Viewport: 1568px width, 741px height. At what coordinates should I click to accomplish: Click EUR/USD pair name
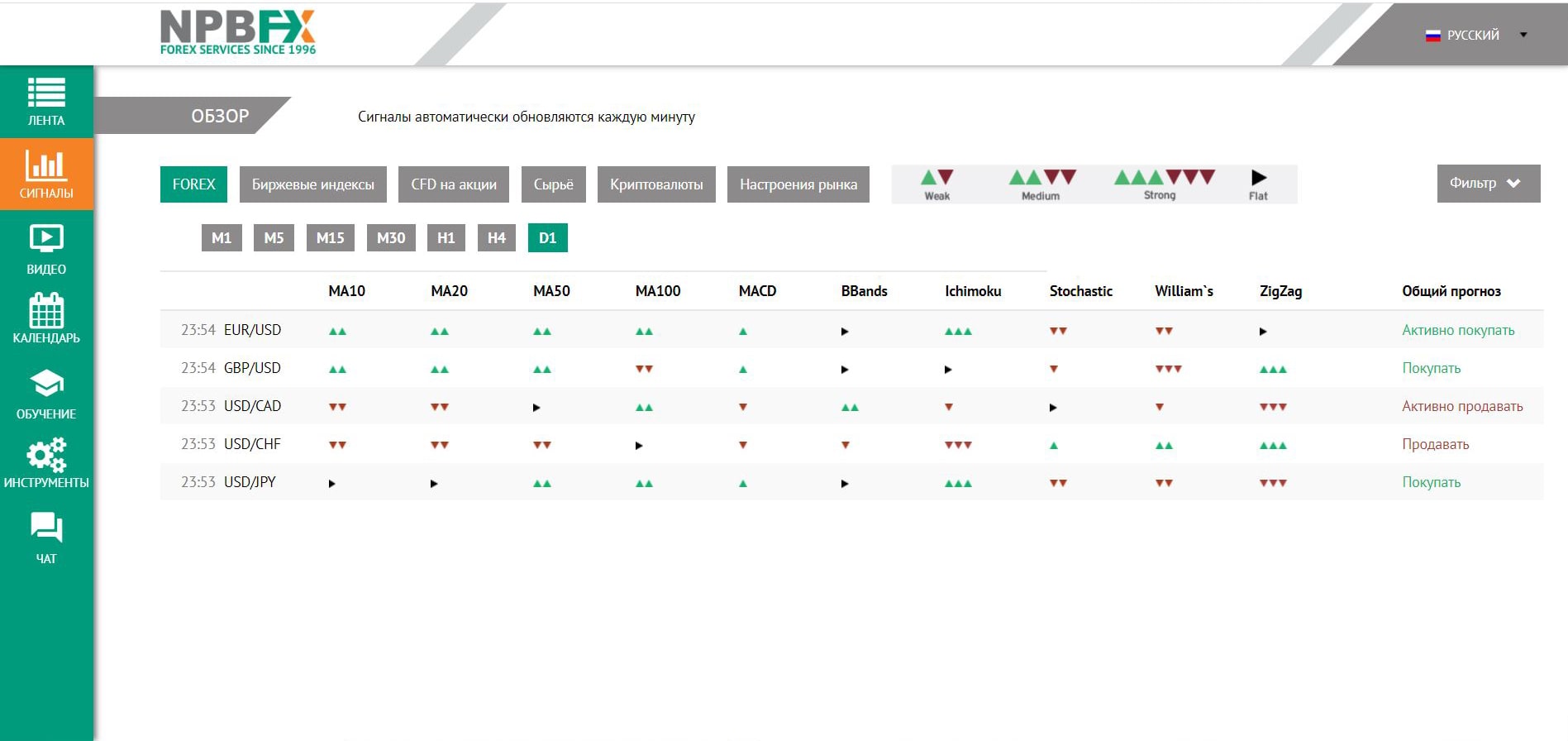[x=252, y=330]
